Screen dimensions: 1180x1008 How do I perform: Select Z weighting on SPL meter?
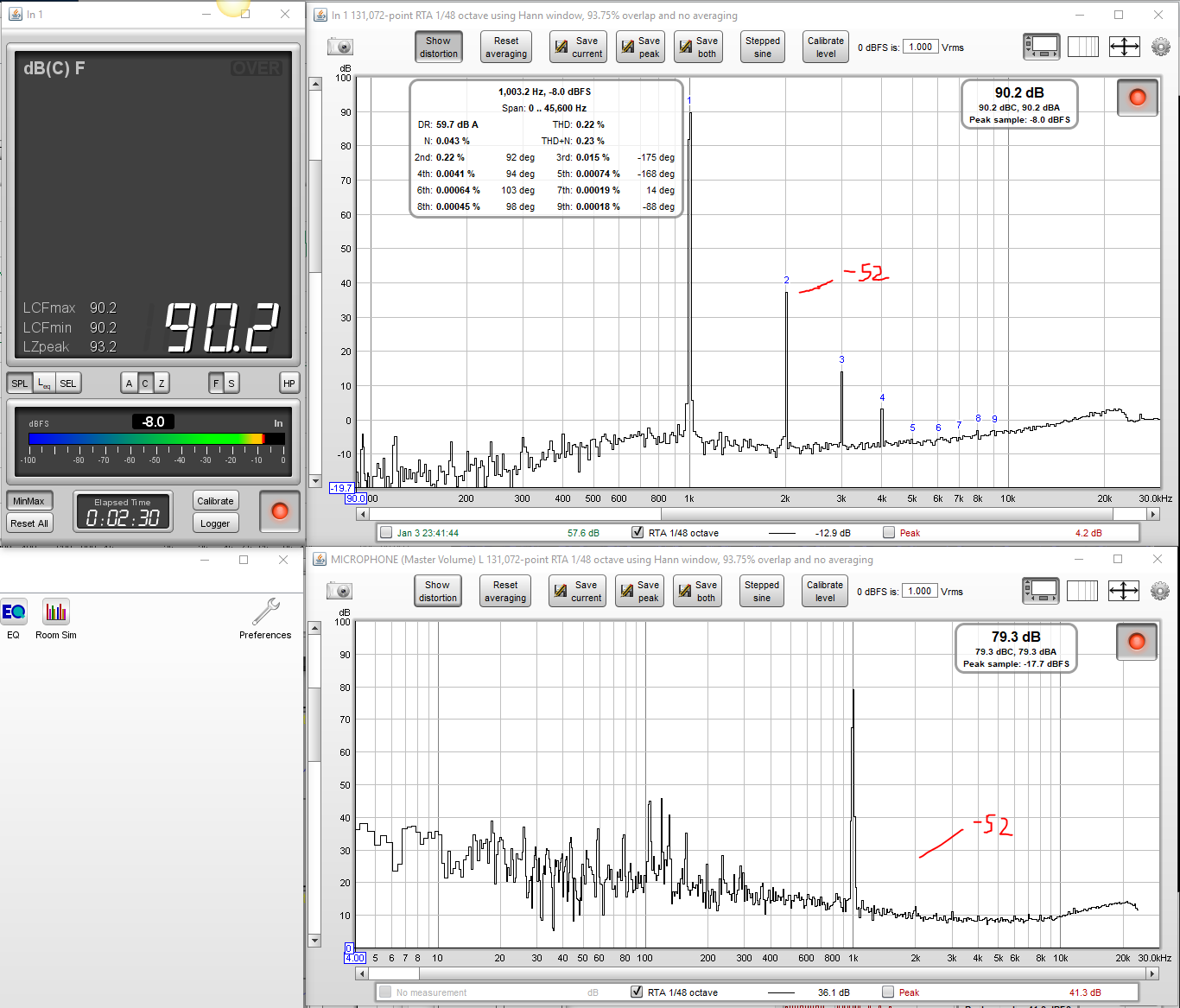[162, 384]
